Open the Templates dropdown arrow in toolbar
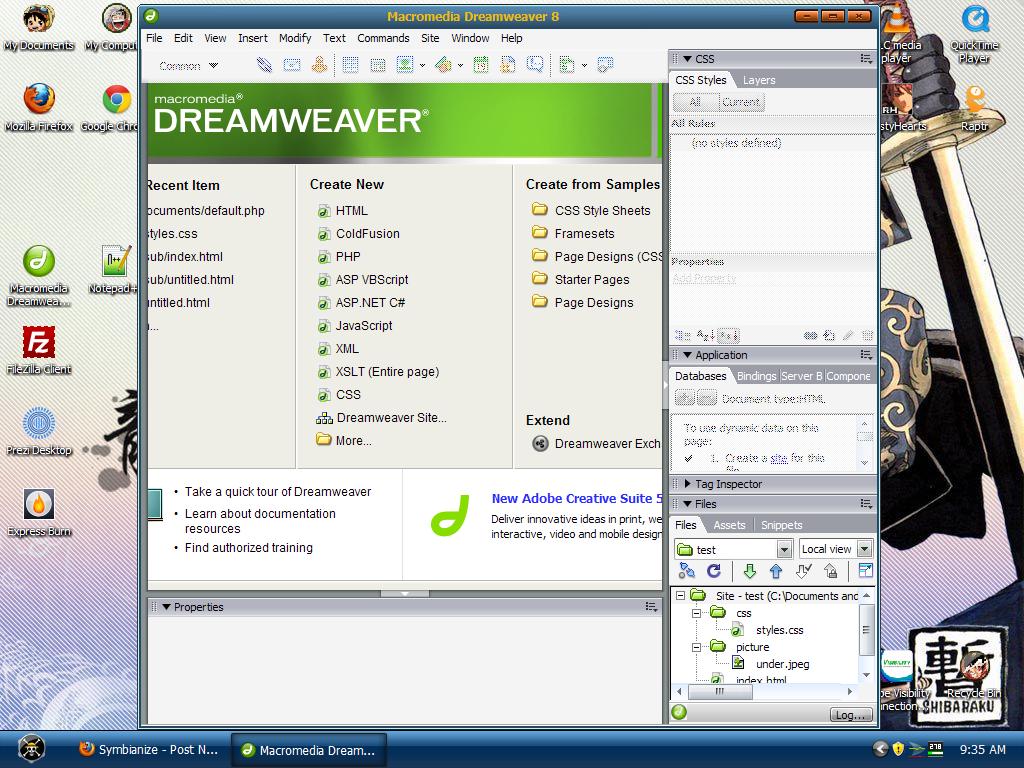Screen dimensions: 1024x768 584,65
